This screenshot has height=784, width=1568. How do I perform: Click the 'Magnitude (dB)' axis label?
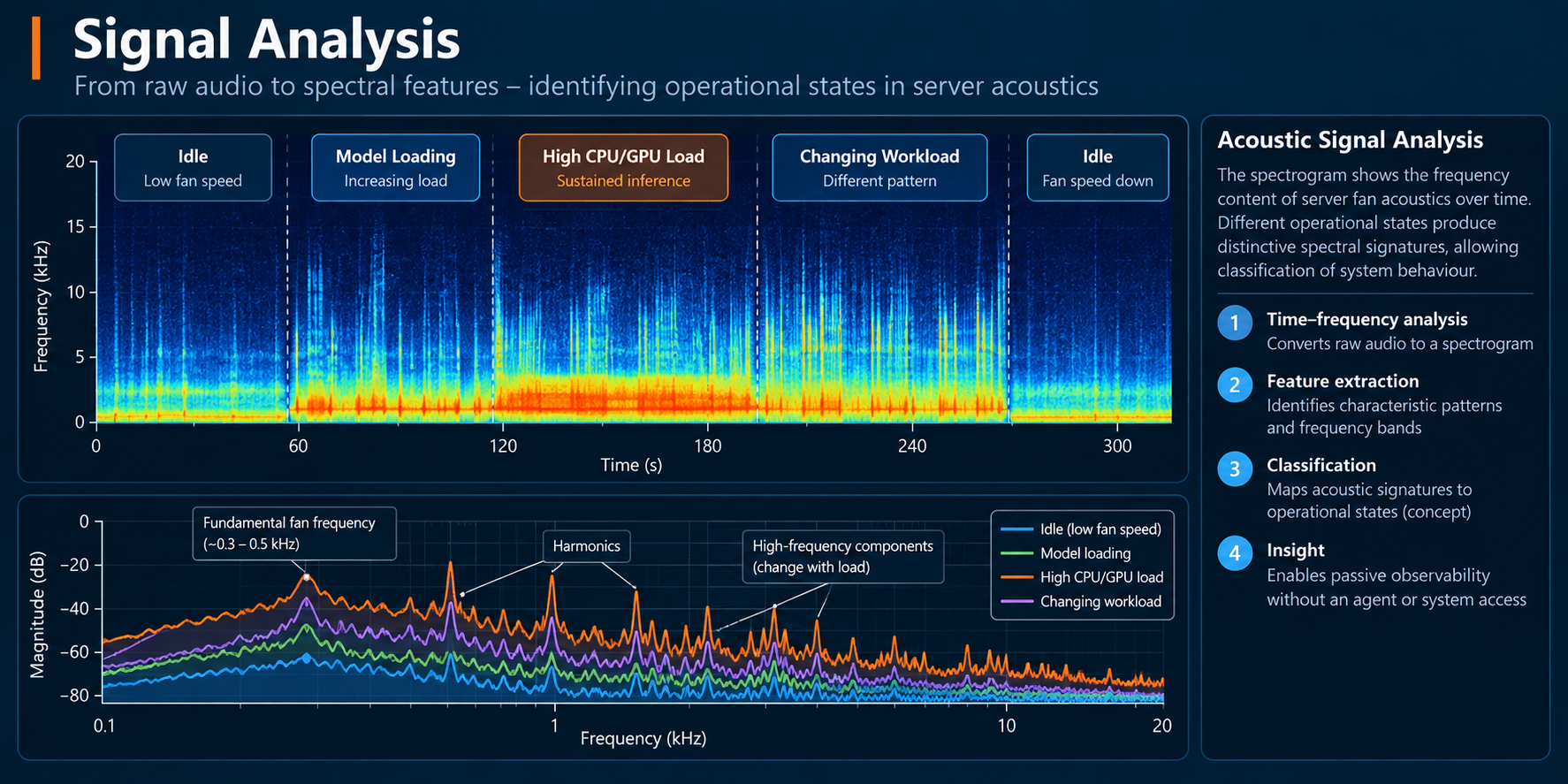pyautogui.click(x=37, y=616)
